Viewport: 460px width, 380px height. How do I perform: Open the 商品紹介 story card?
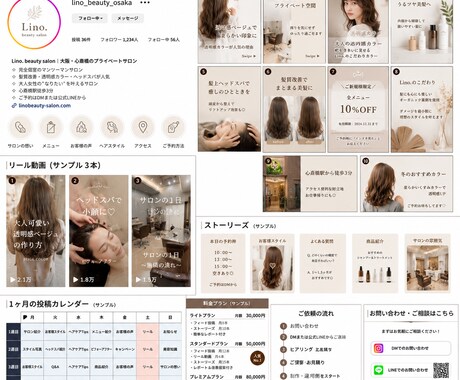coord(375,263)
